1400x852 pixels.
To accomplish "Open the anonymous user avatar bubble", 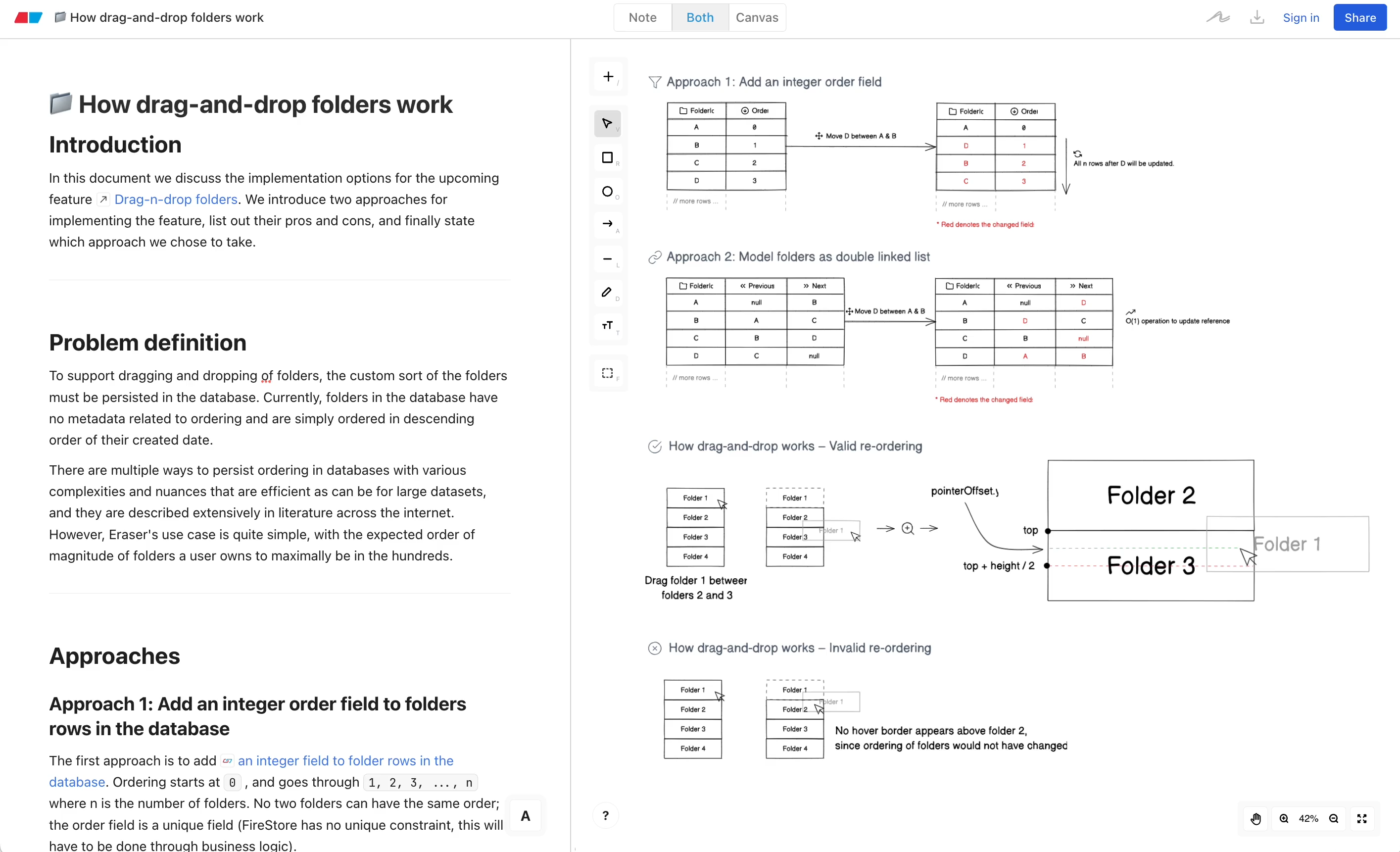I will tap(525, 816).
